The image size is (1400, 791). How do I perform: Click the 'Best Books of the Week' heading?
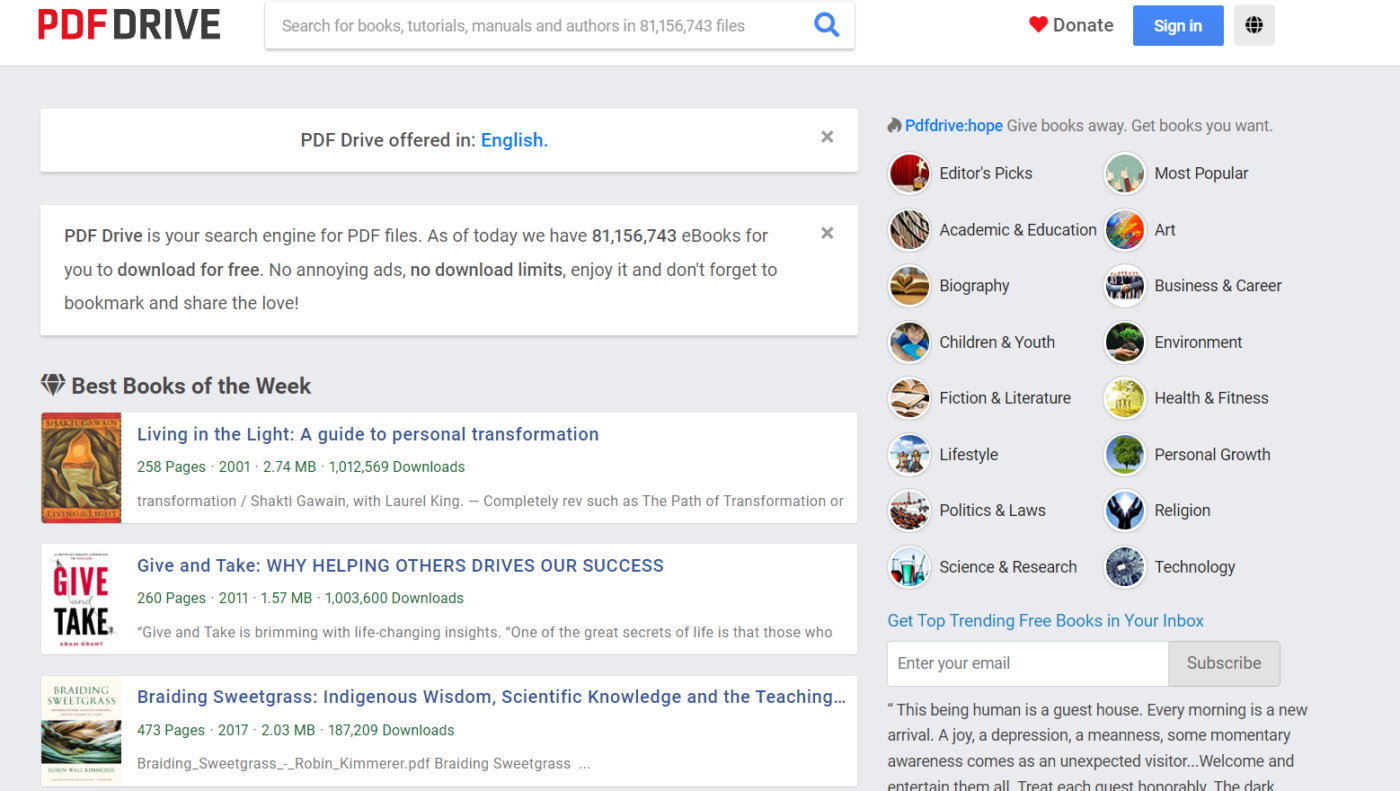191,386
